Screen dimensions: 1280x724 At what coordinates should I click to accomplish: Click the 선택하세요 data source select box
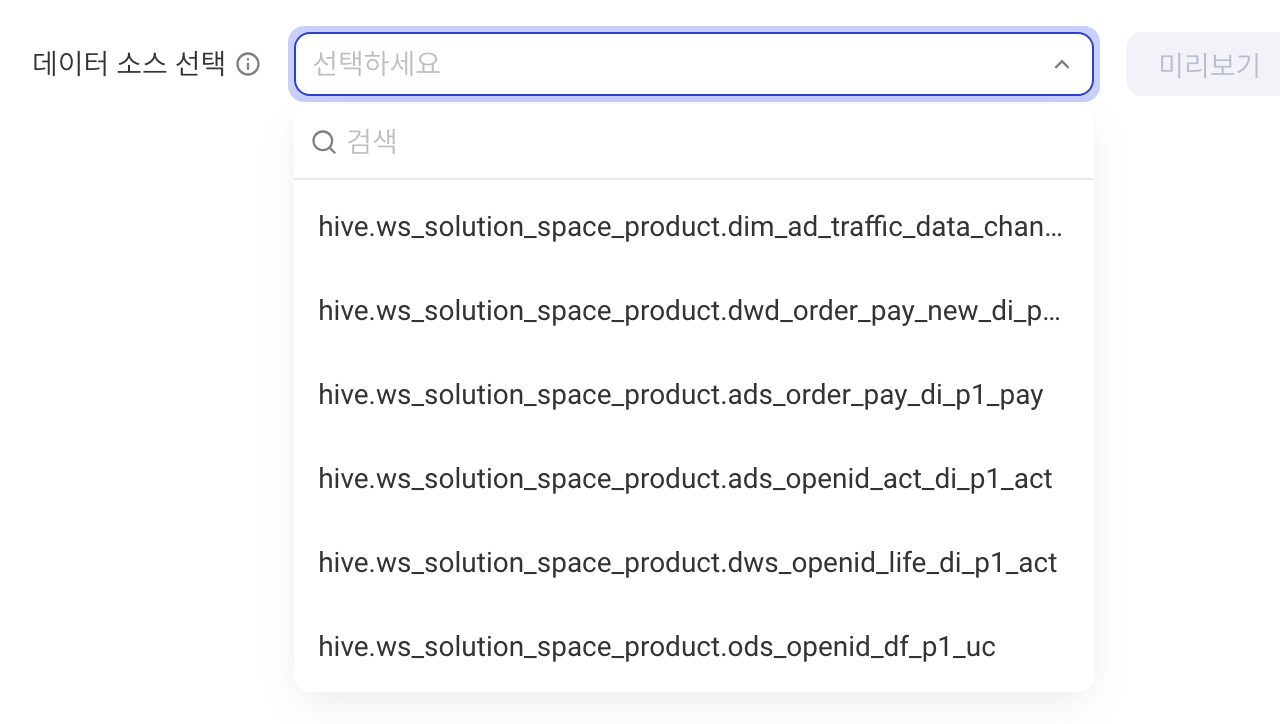click(x=694, y=64)
